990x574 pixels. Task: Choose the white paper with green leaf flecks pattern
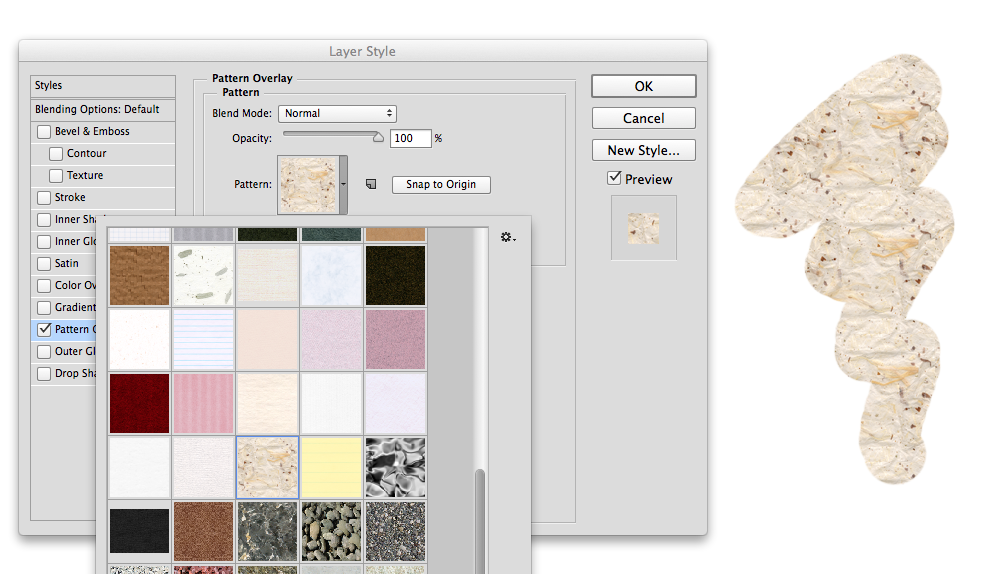coord(203,276)
